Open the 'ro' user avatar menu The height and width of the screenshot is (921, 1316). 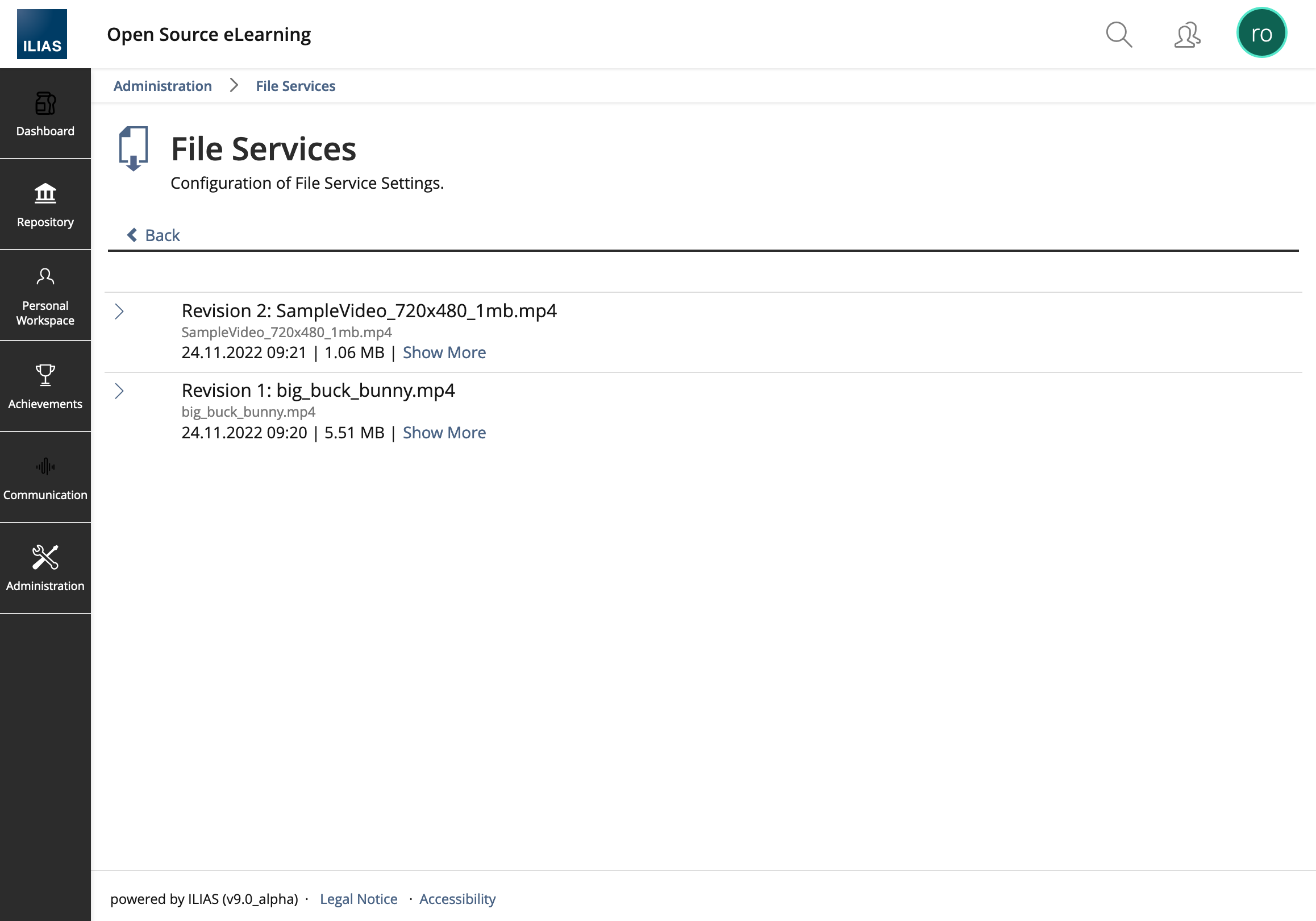pos(1261,34)
